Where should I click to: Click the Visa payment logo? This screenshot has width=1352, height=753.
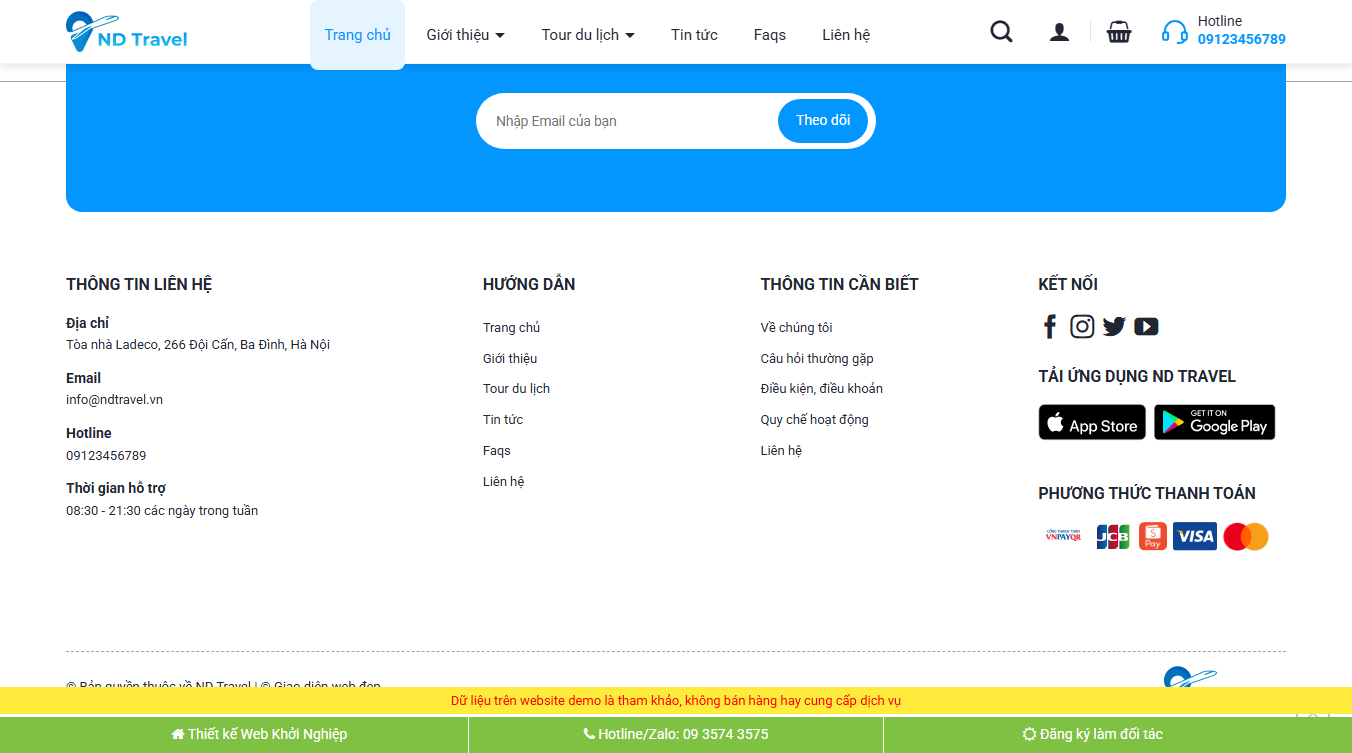[x=1195, y=536]
